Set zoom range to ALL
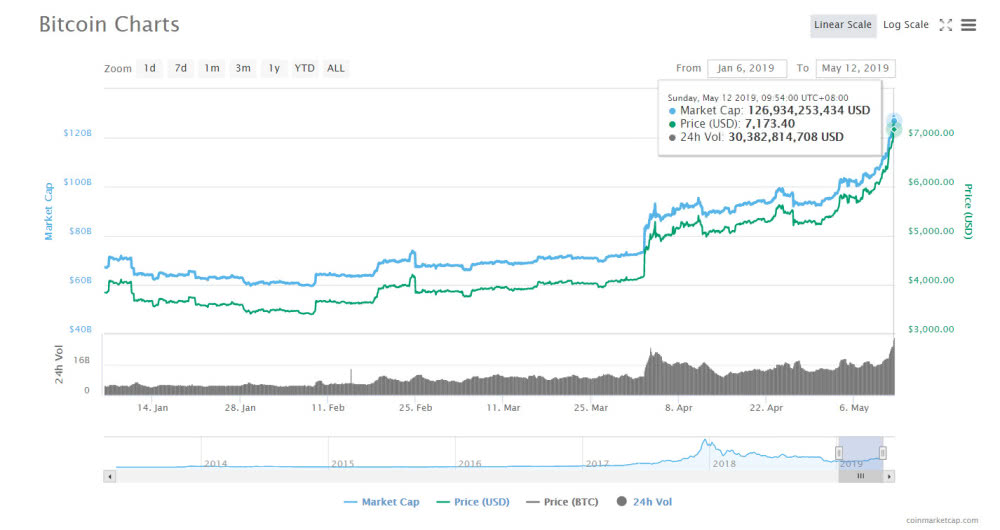1000x530 pixels. click(x=335, y=68)
